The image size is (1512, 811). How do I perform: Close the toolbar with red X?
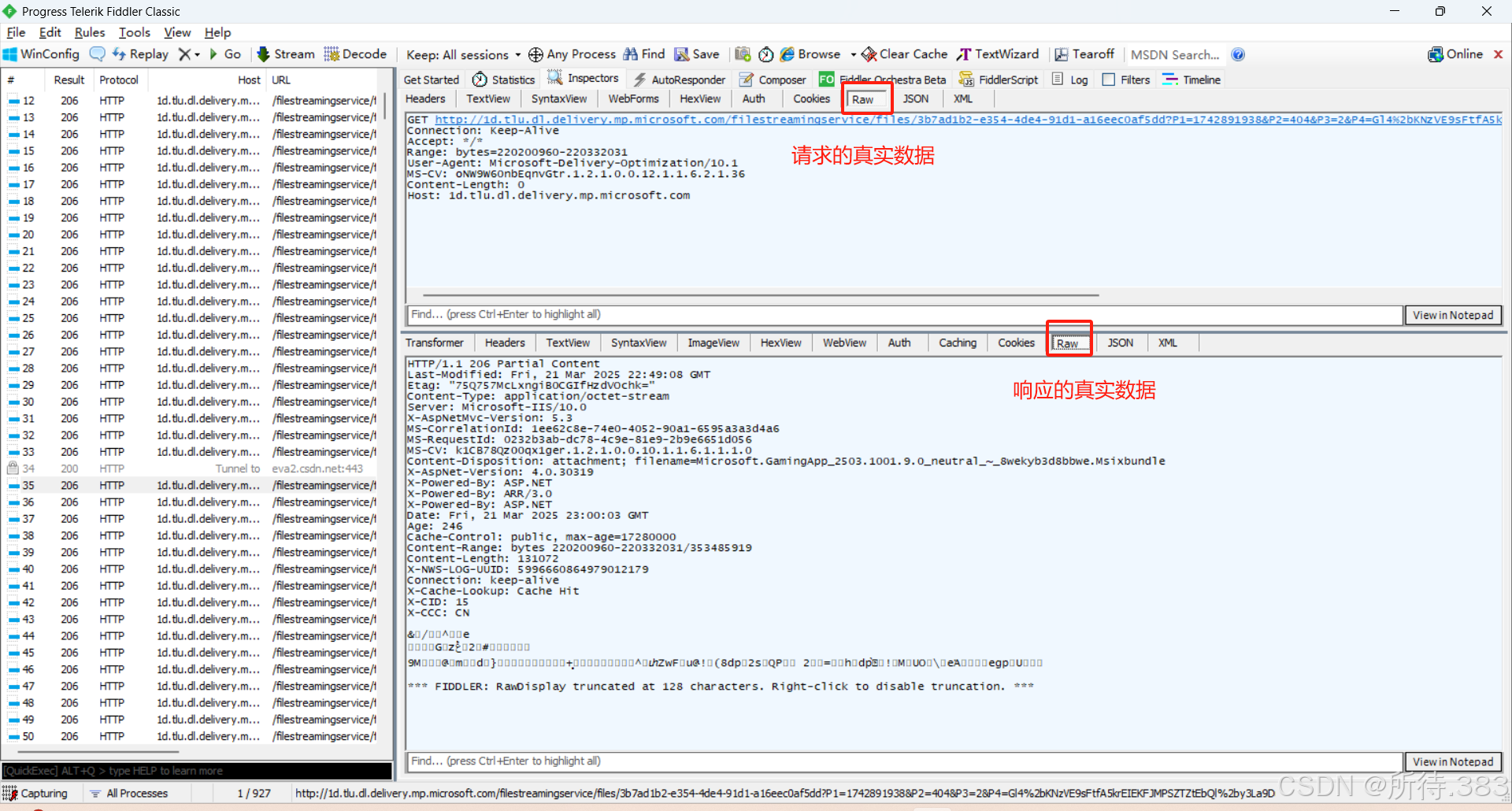click(1499, 54)
